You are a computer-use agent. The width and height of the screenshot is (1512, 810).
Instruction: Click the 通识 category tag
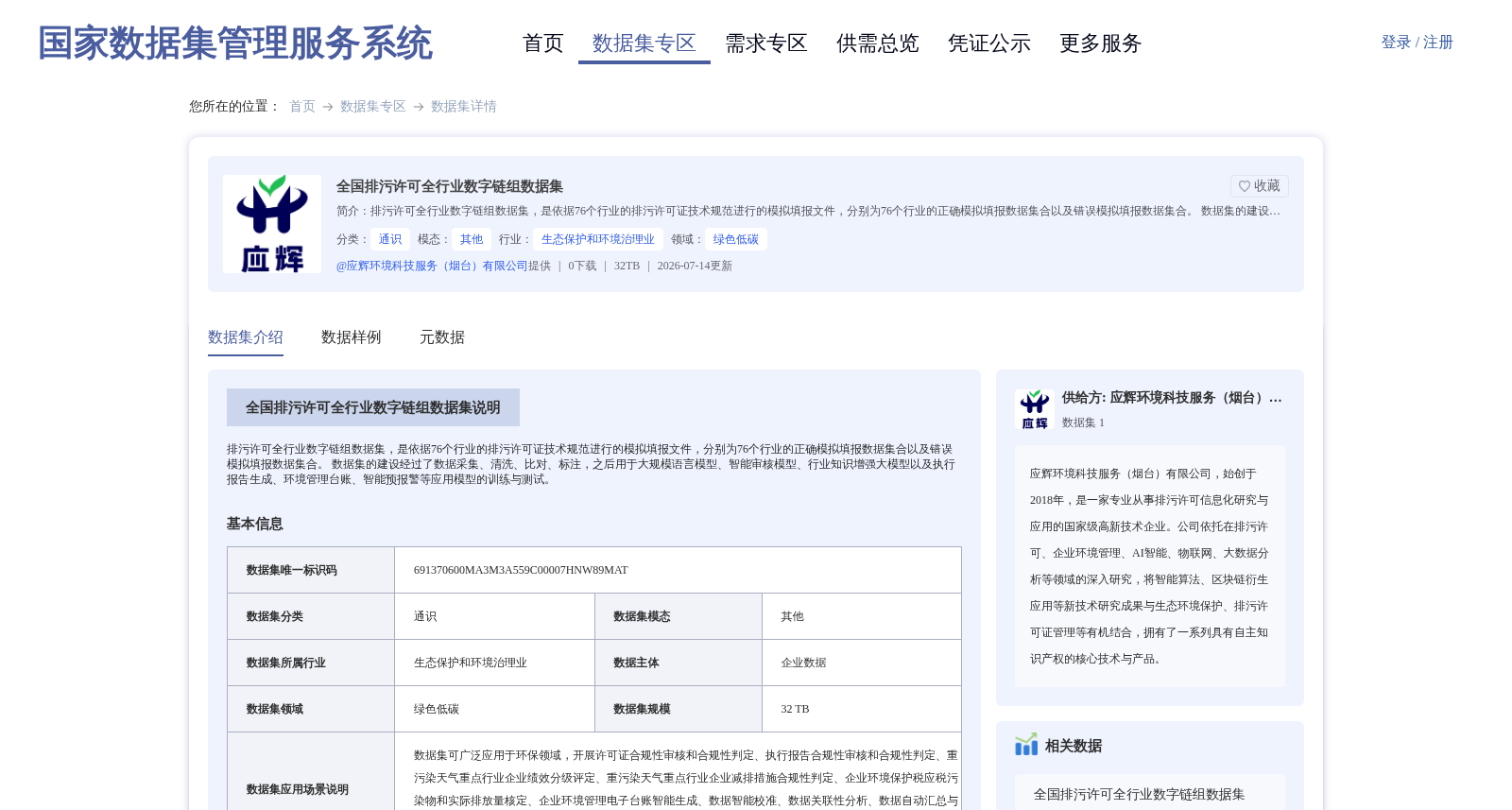(390, 240)
